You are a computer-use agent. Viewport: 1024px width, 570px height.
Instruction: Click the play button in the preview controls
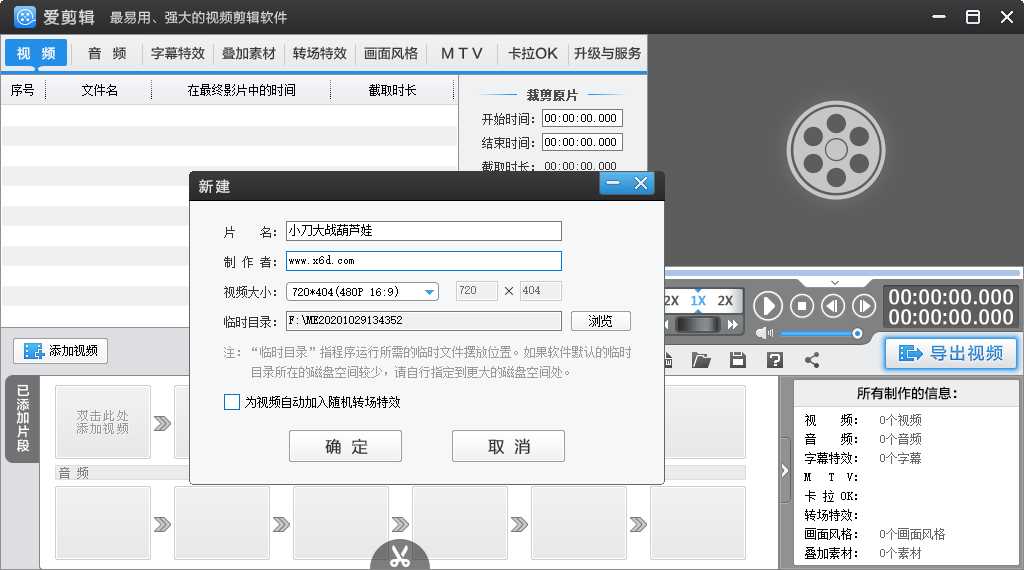768,306
